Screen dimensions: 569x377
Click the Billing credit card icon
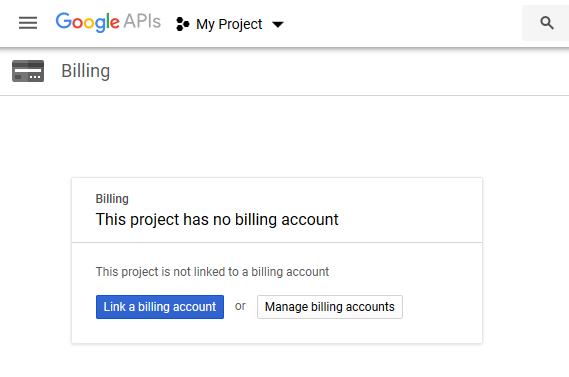coord(28,71)
